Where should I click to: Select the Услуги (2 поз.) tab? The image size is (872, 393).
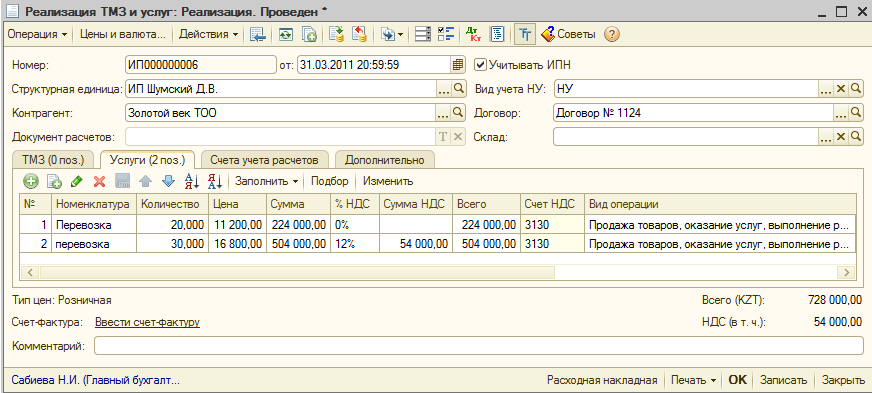[147, 160]
